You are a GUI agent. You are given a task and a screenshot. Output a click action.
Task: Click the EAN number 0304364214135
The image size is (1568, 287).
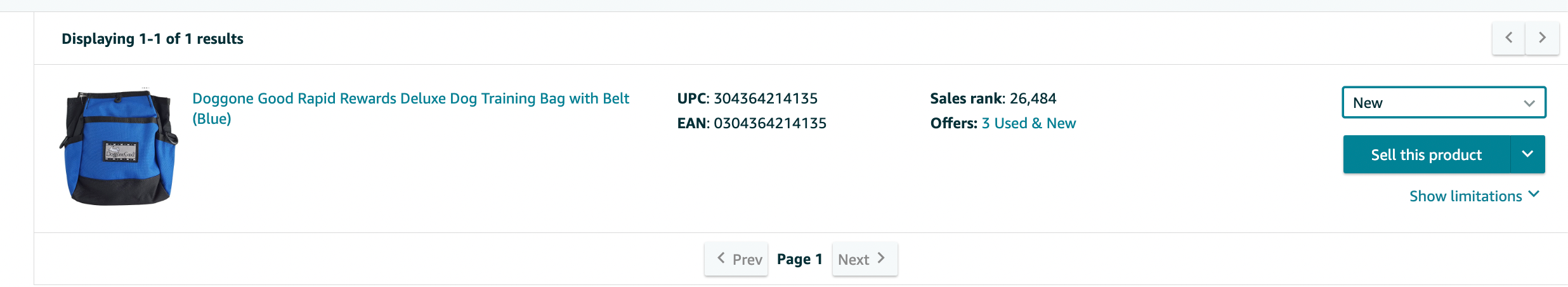[x=770, y=123]
